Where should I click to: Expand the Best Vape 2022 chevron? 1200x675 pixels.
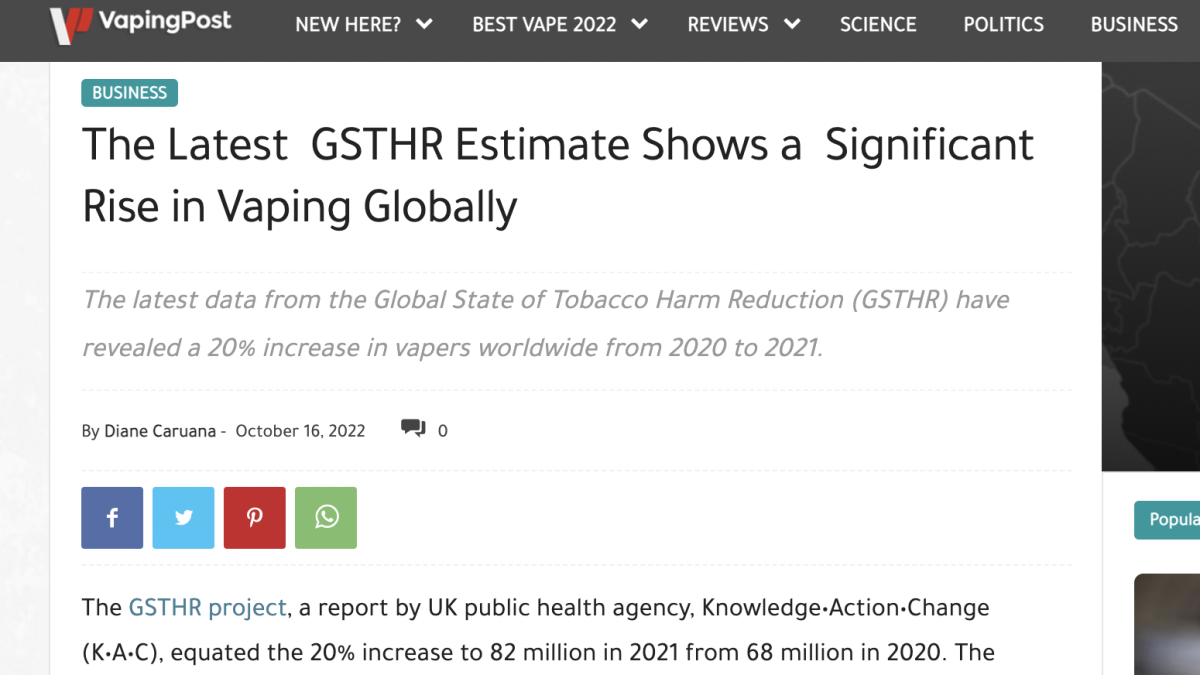pos(640,24)
